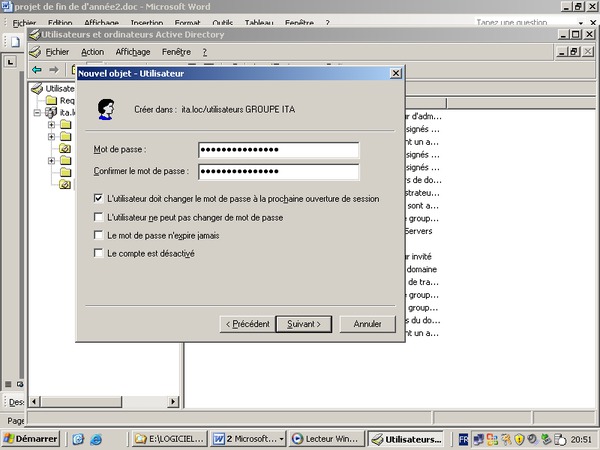The image size is (600, 450).
Task: Check 'L'utilisateur ne peut pas changer de mot de passe'
Action: (98, 217)
